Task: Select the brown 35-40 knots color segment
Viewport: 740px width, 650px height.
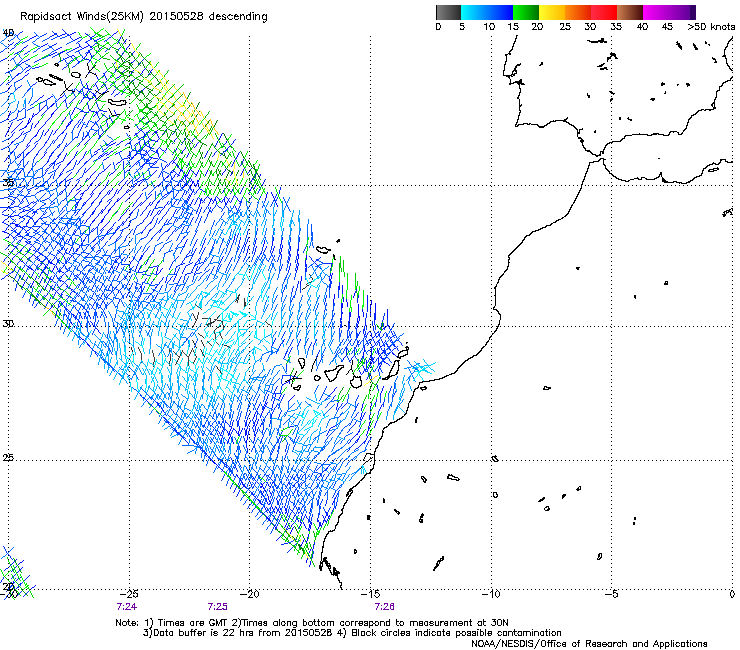Action: click(x=630, y=12)
